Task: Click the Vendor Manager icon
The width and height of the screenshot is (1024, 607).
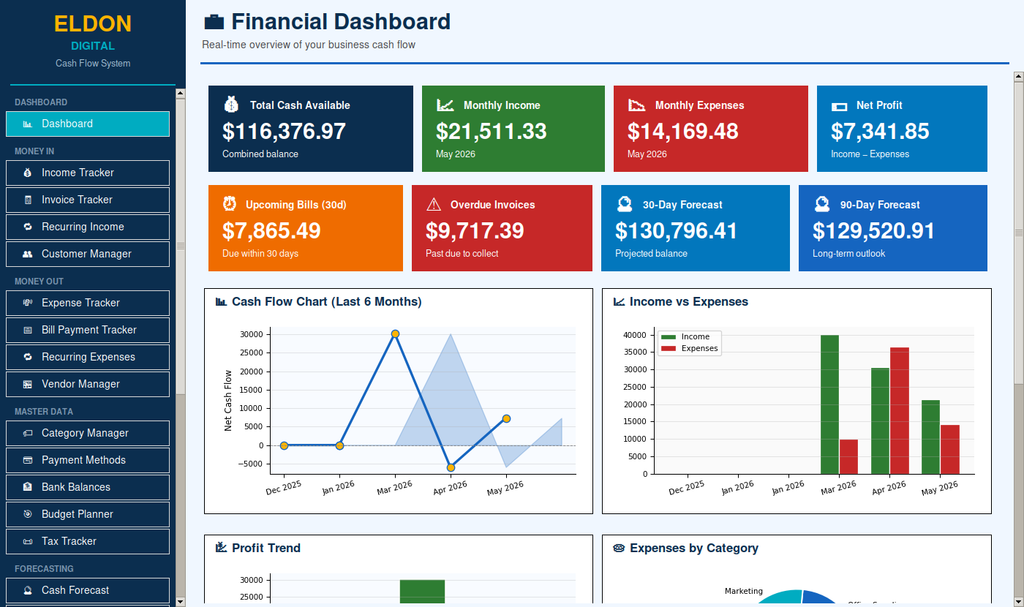Action: coord(27,385)
